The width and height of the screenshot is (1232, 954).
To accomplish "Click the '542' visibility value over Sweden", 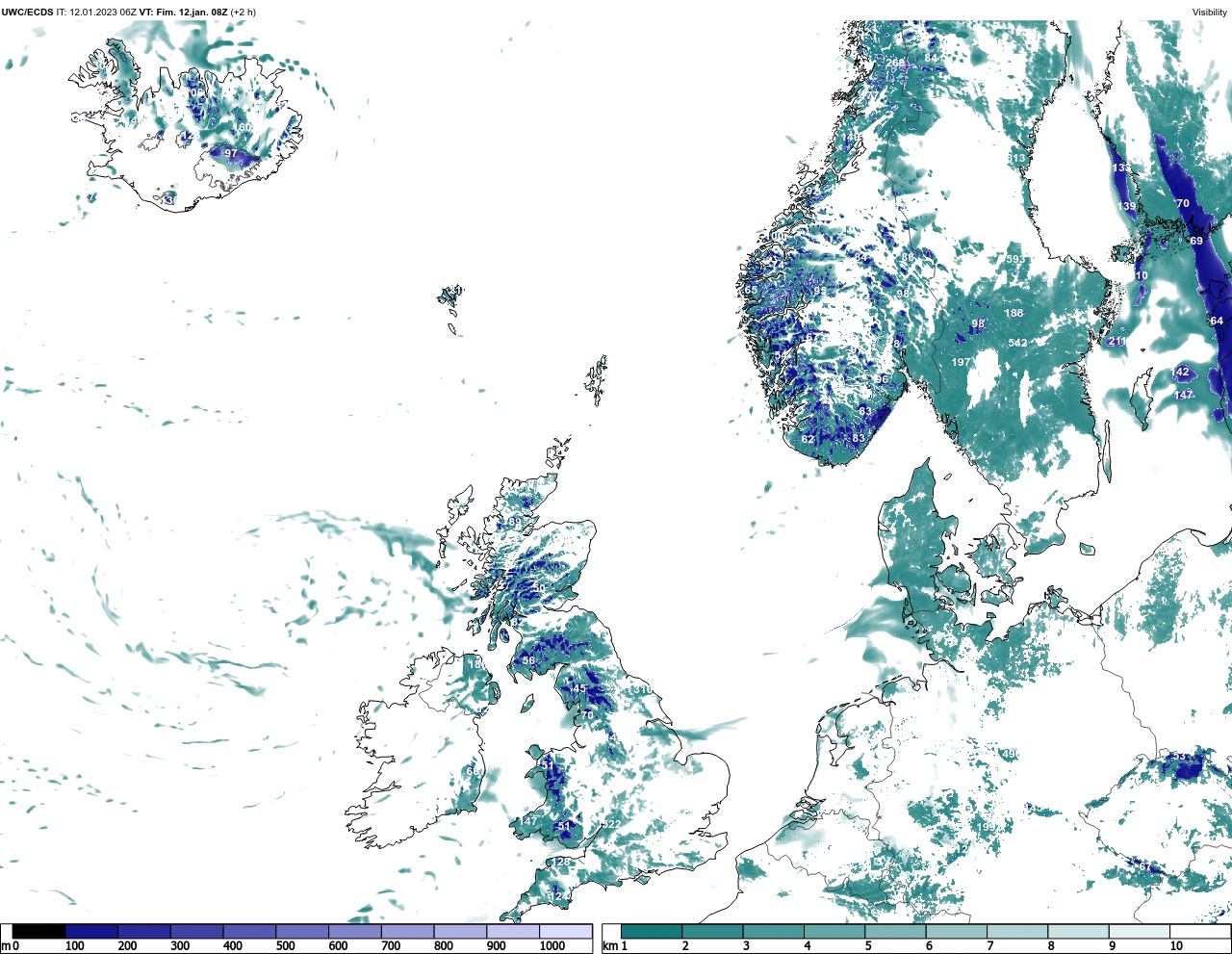I will tap(1018, 343).
